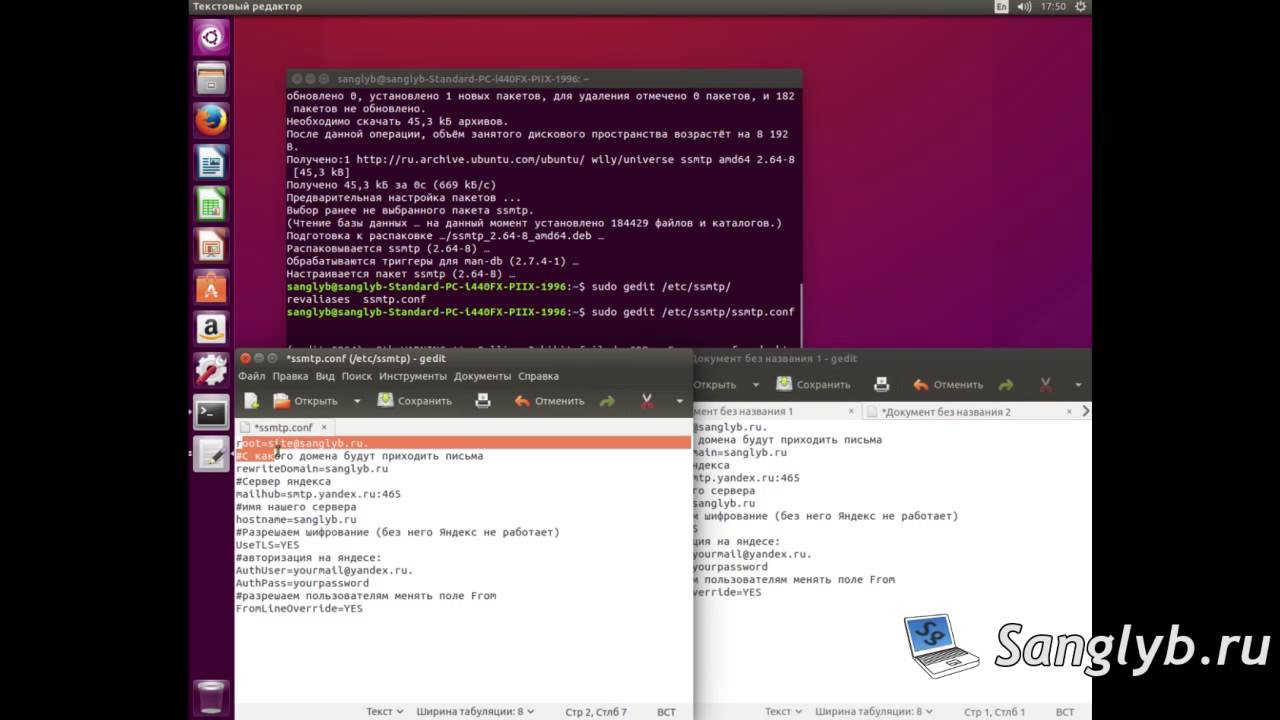Open Ubuntu Software Center in the dock
The height and width of the screenshot is (720, 1280).
[211, 287]
